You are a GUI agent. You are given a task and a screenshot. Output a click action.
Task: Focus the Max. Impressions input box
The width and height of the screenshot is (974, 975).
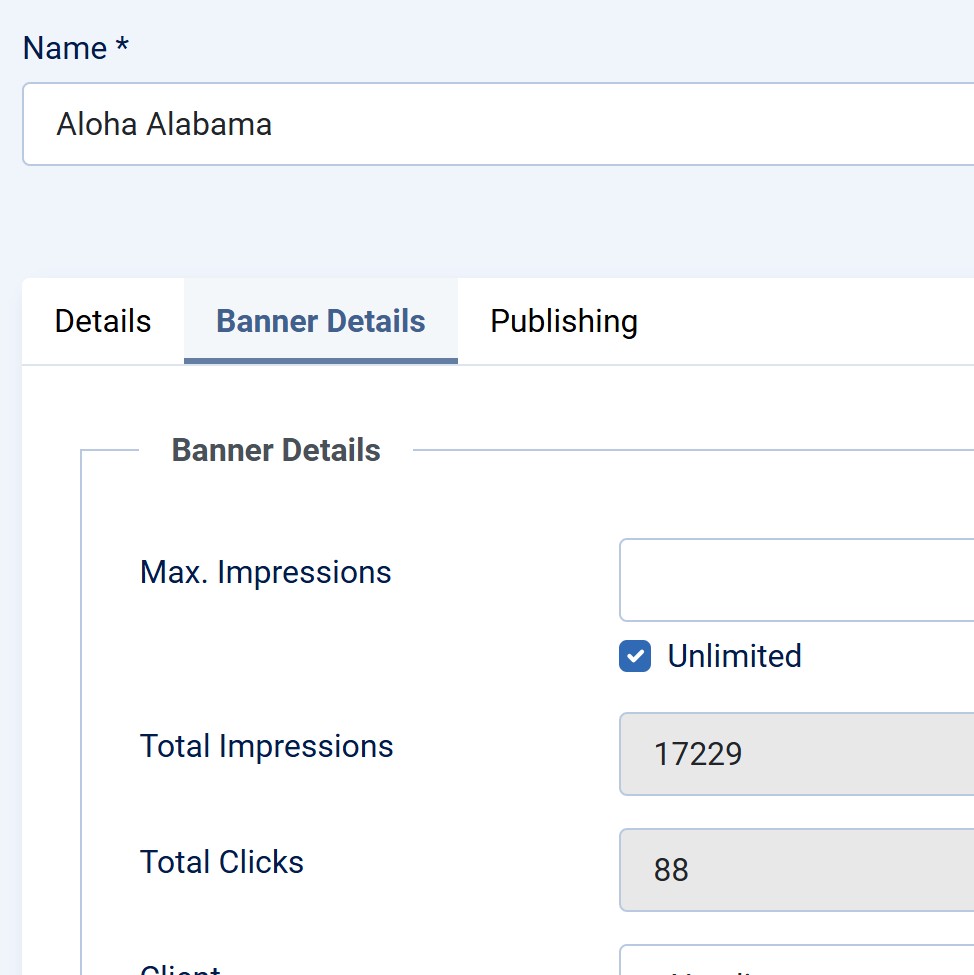(796, 580)
